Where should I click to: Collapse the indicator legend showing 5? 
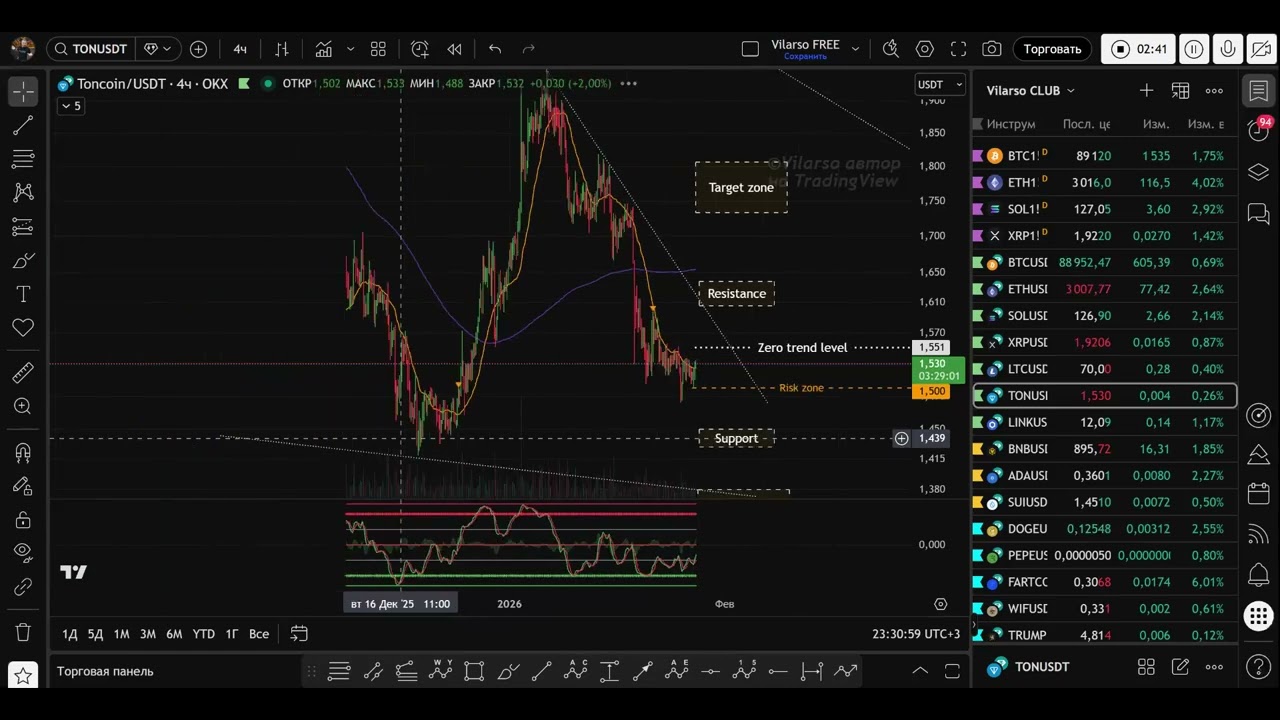click(x=70, y=106)
